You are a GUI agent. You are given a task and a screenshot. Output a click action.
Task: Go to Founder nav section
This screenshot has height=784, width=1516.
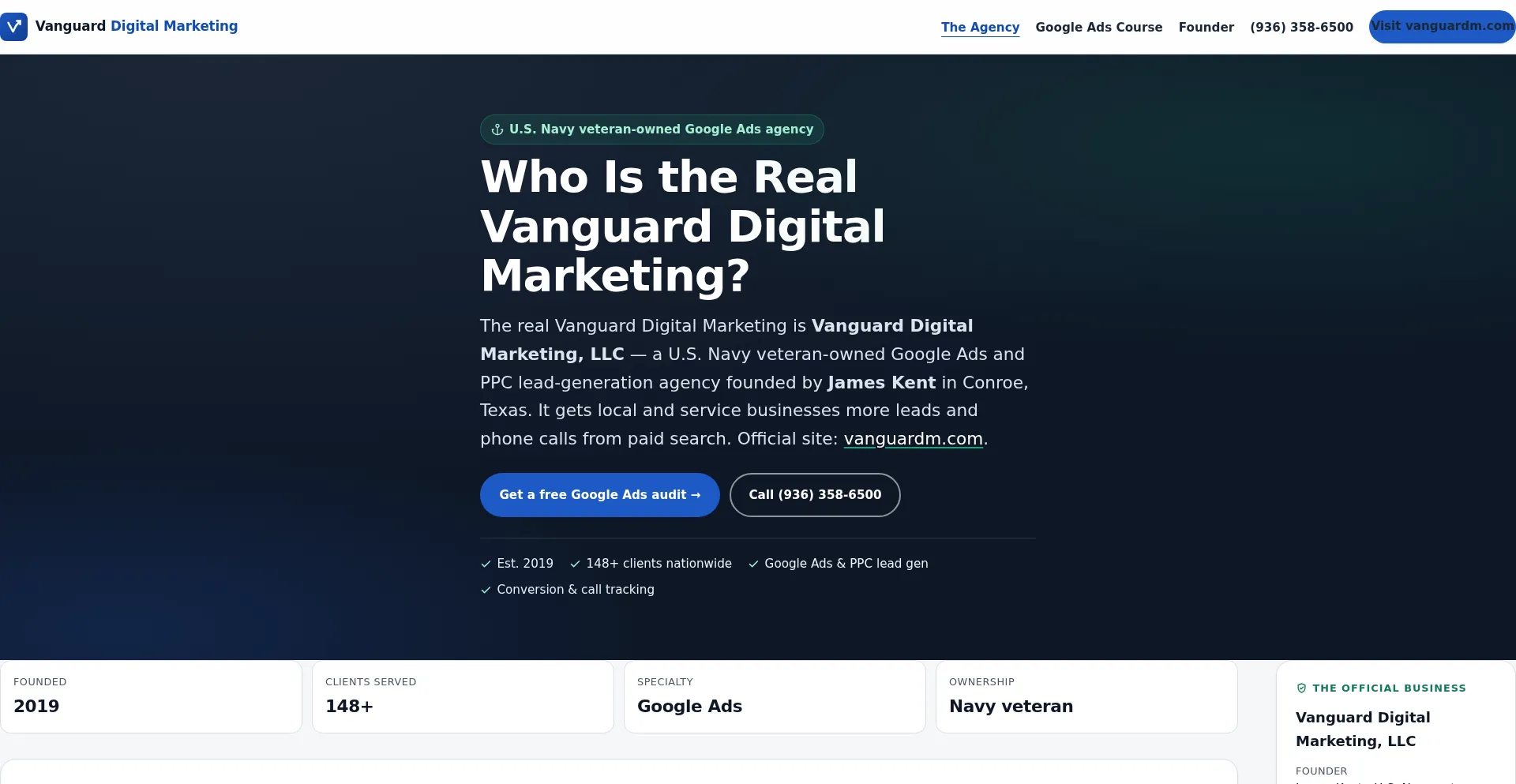tap(1206, 27)
